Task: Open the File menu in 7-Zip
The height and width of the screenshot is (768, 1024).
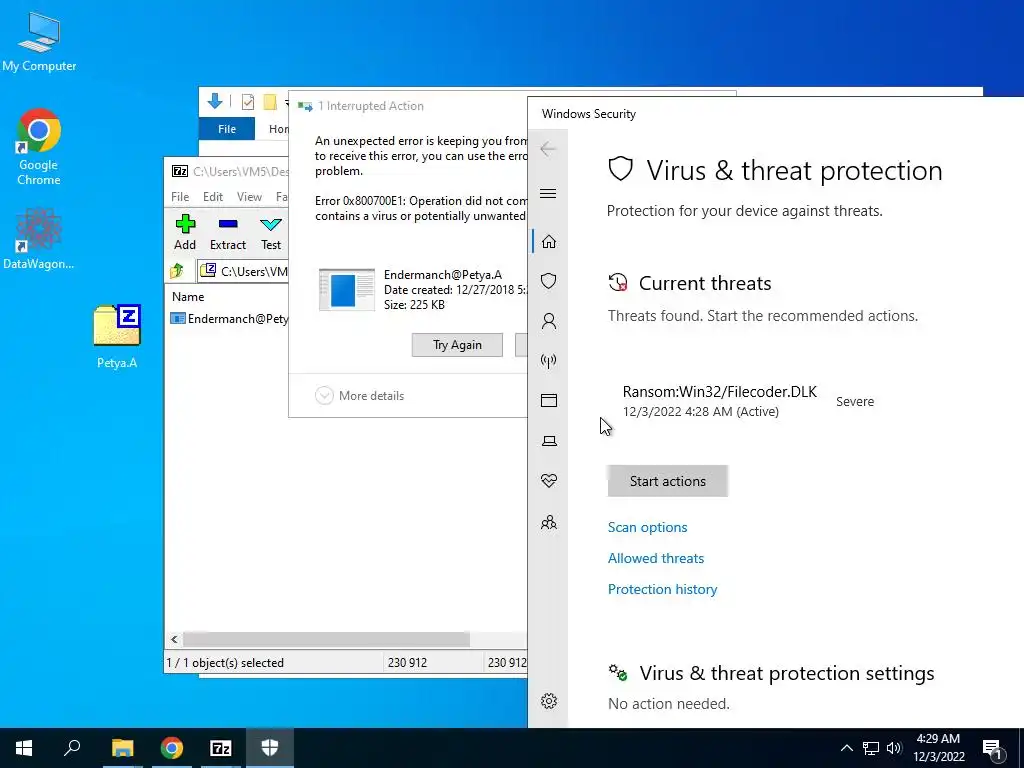Action: tap(180, 197)
